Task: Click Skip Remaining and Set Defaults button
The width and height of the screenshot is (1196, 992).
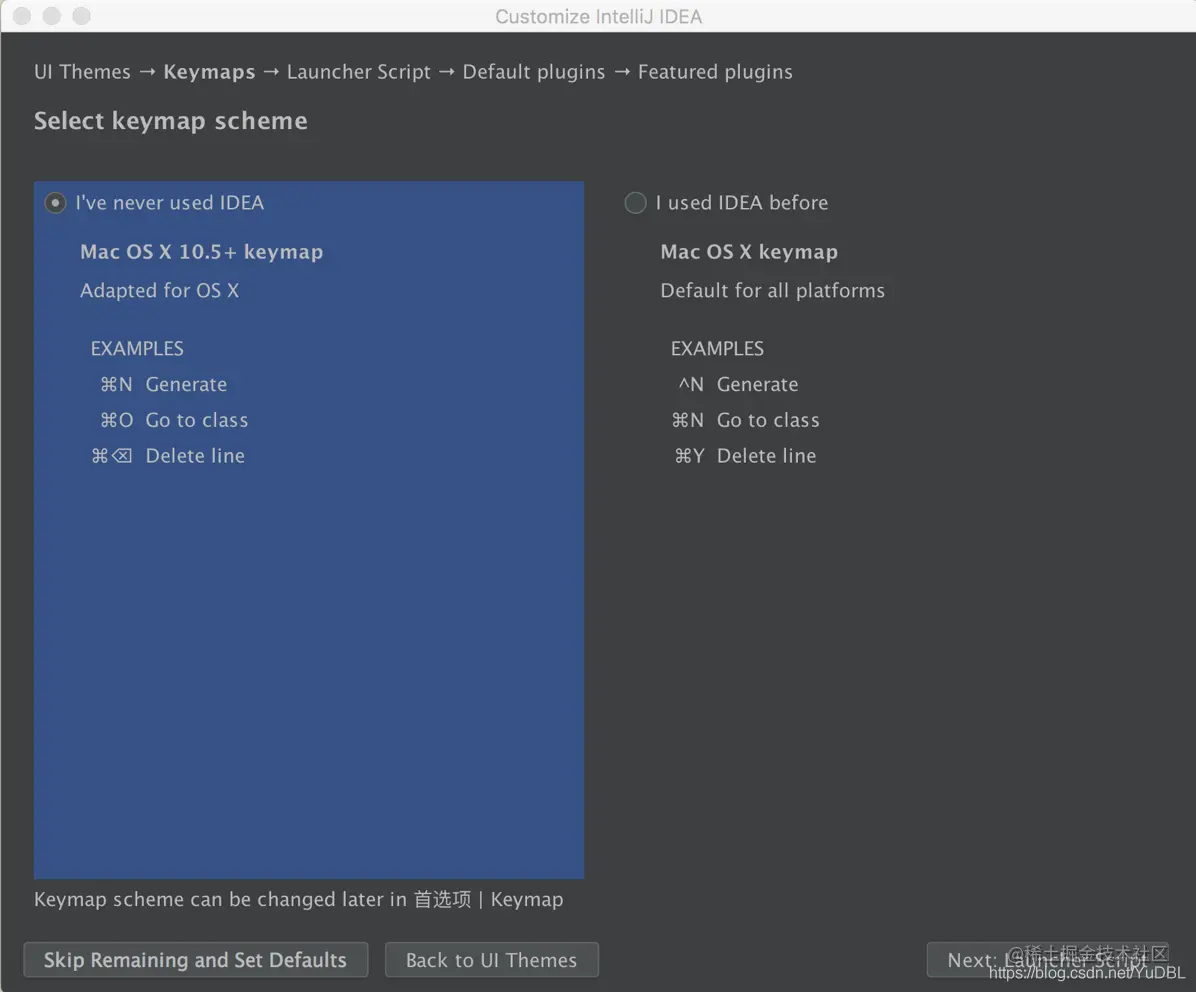Action: coord(195,959)
